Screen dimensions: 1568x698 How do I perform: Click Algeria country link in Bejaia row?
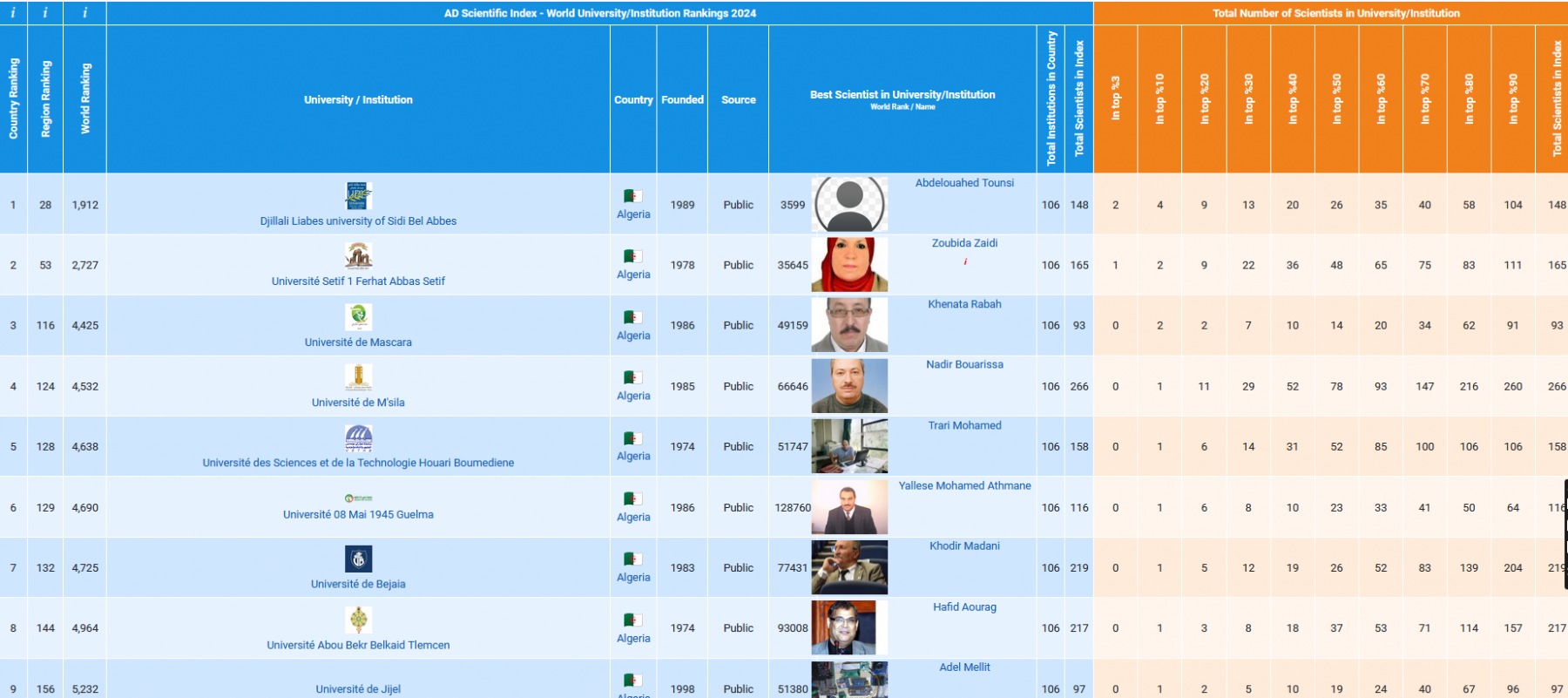[633, 577]
